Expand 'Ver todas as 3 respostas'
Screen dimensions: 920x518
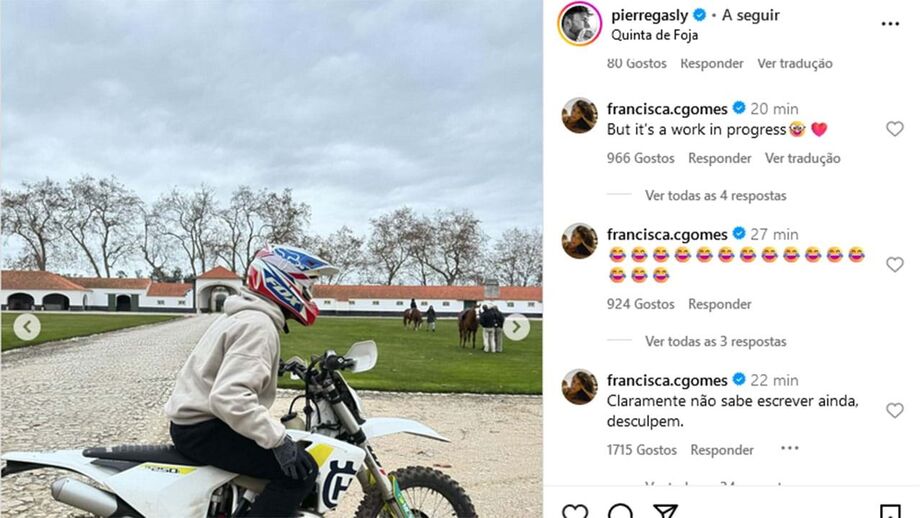[x=715, y=341]
